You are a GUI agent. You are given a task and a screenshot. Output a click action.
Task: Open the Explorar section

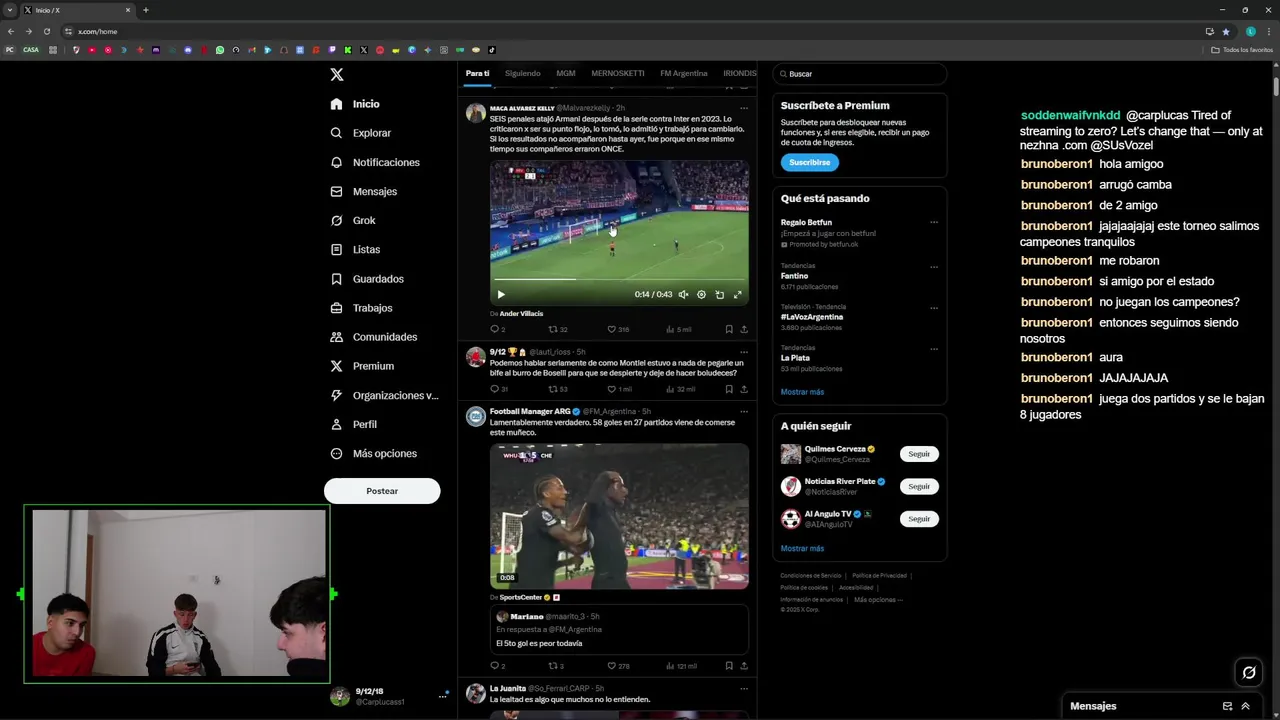click(361, 133)
